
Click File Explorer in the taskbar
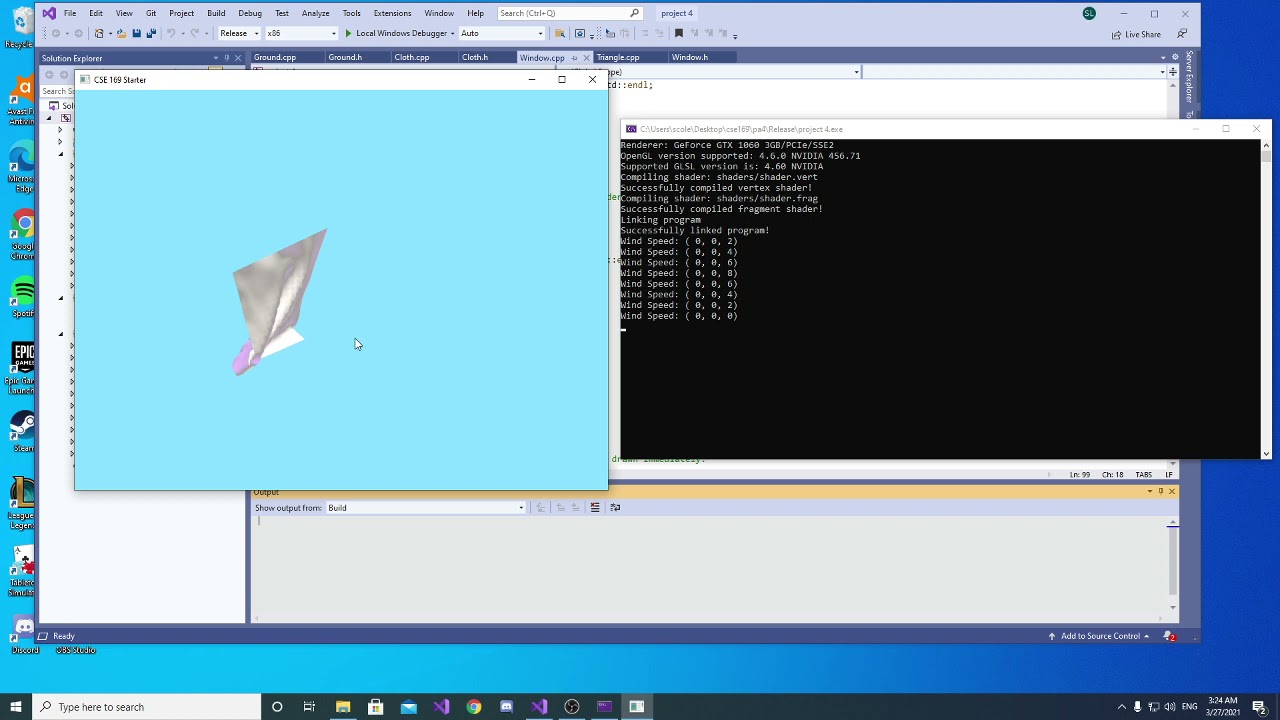click(343, 707)
